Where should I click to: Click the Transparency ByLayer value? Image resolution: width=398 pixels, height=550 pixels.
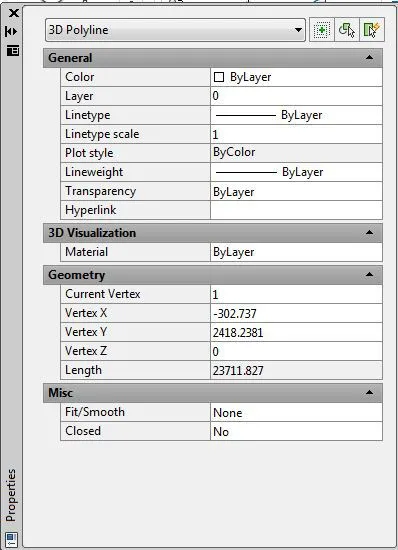[x=296, y=191]
